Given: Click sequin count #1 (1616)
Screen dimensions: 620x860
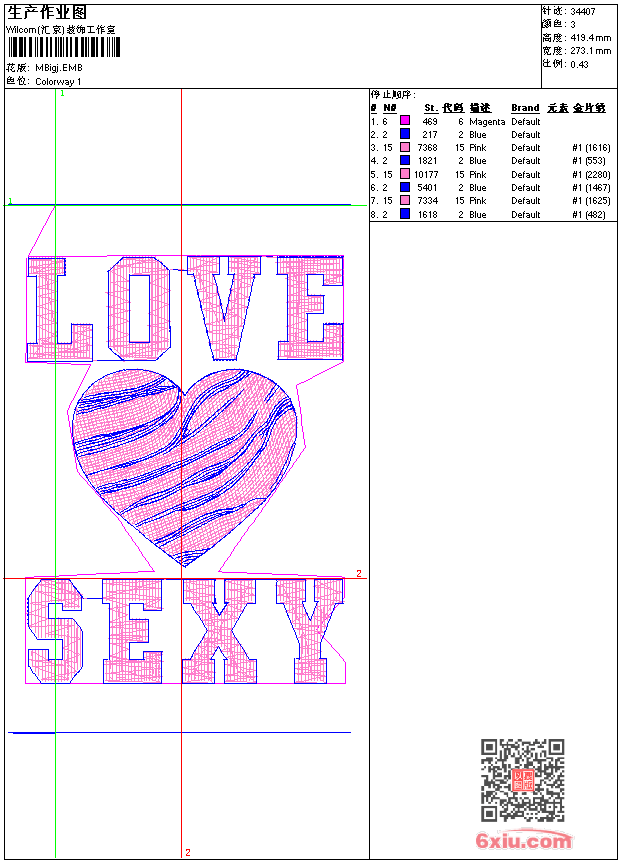Looking at the screenshot, I should [x=591, y=148].
